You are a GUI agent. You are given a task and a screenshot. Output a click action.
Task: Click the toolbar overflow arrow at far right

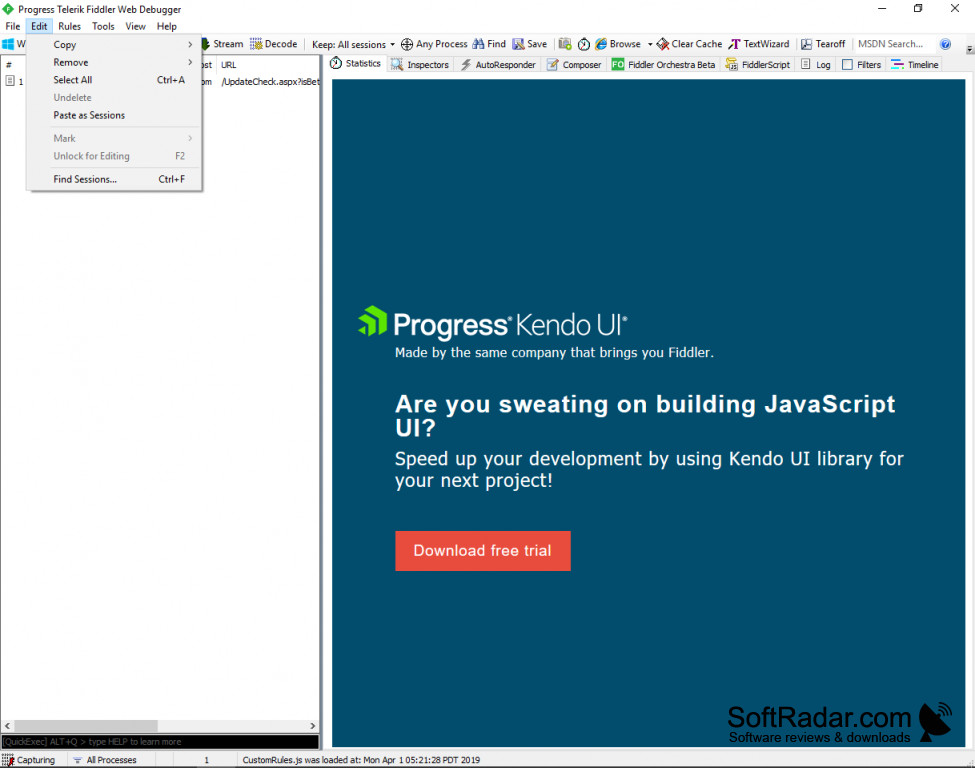tap(969, 49)
